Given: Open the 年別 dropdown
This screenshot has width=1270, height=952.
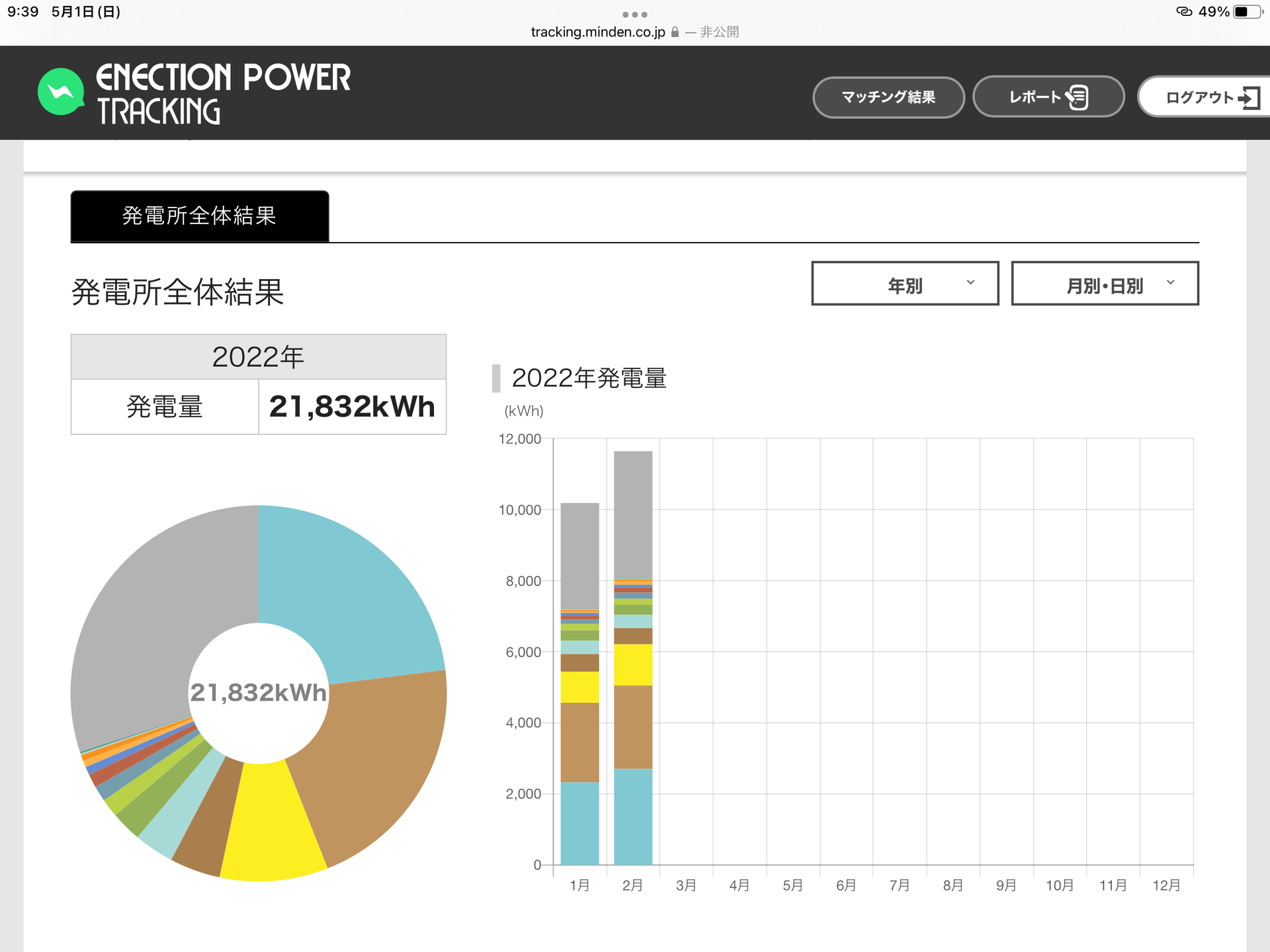Looking at the screenshot, I should coord(905,284).
